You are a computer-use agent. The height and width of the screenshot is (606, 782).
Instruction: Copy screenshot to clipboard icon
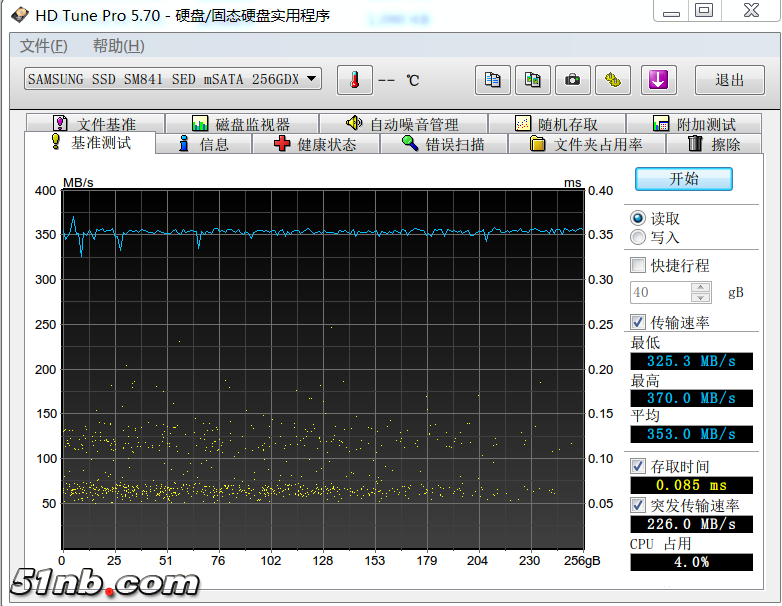pos(533,80)
